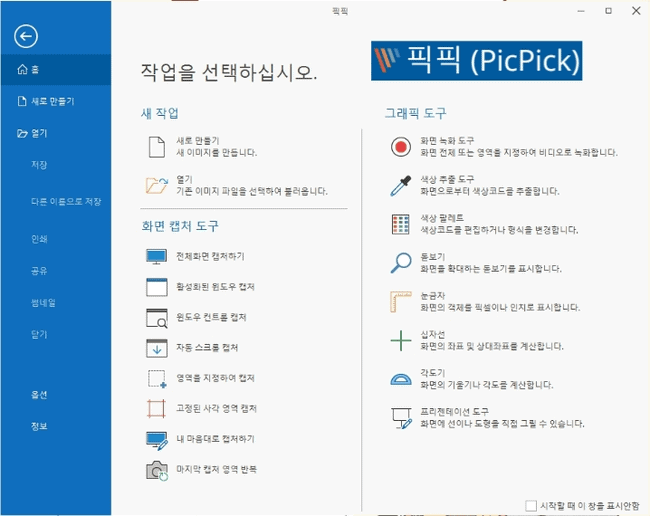Image resolution: width=650 pixels, height=516 pixels.
Task: Click the open folder icon in sidebar
Action: click(x=22, y=133)
